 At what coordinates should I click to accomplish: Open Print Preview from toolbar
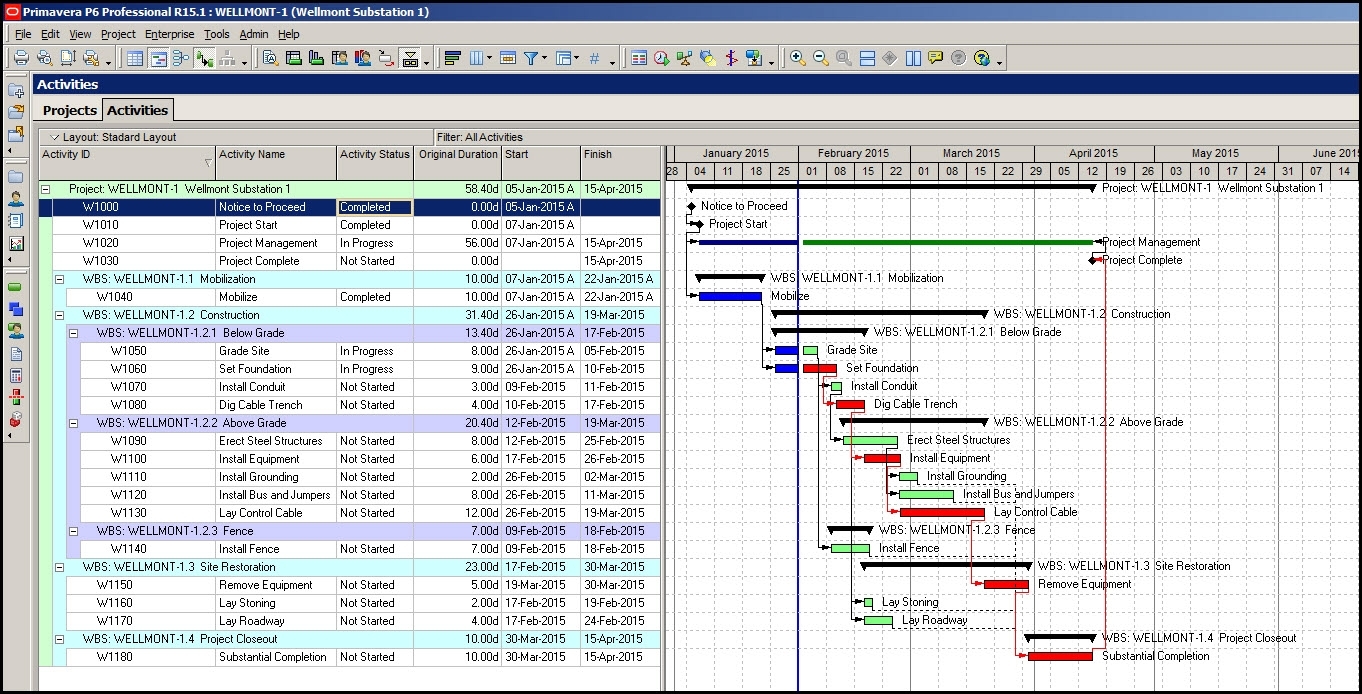(43, 58)
